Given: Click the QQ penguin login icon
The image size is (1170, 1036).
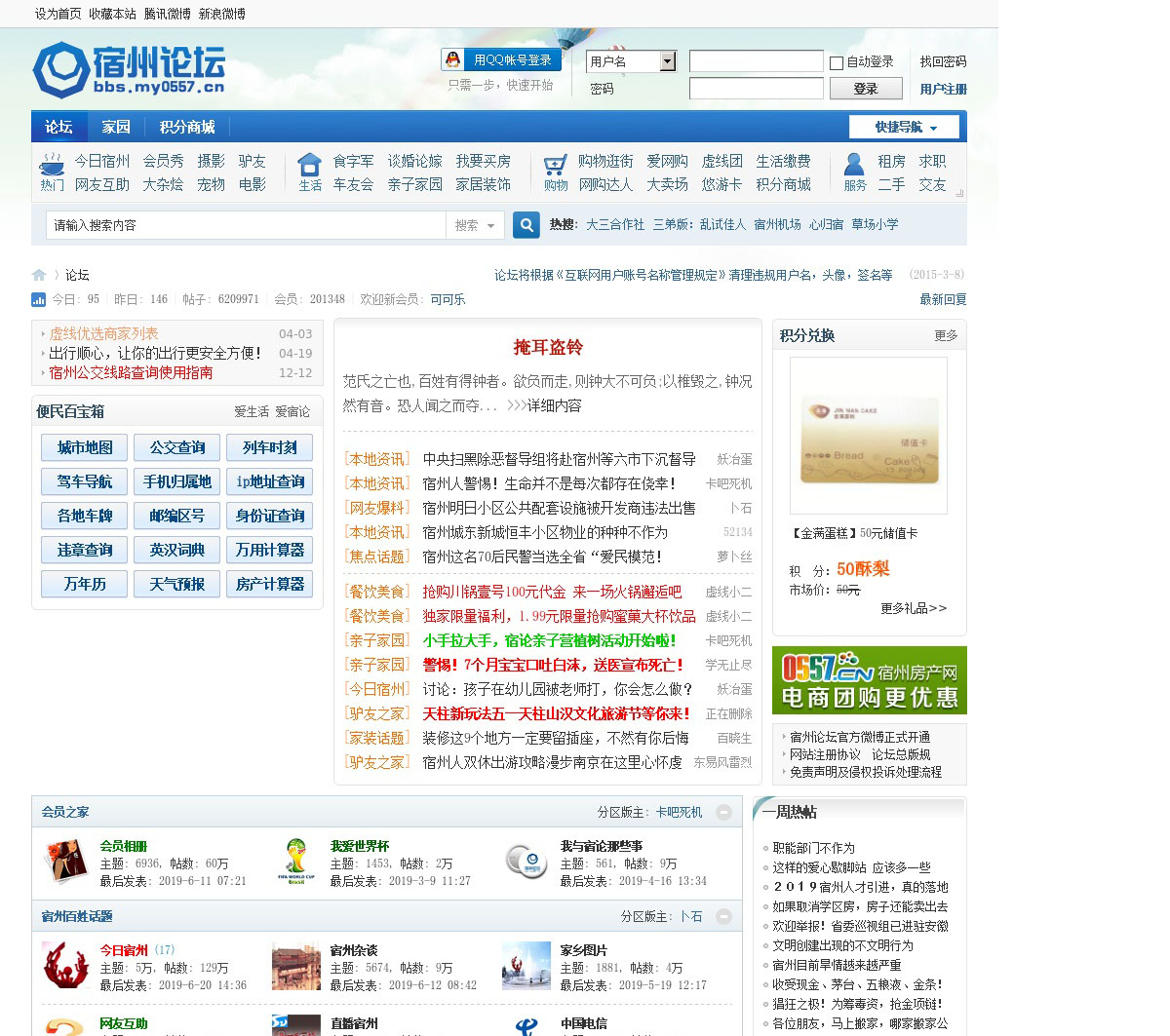Looking at the screenshot, I should pyautogui.click(x=452, y=59).
